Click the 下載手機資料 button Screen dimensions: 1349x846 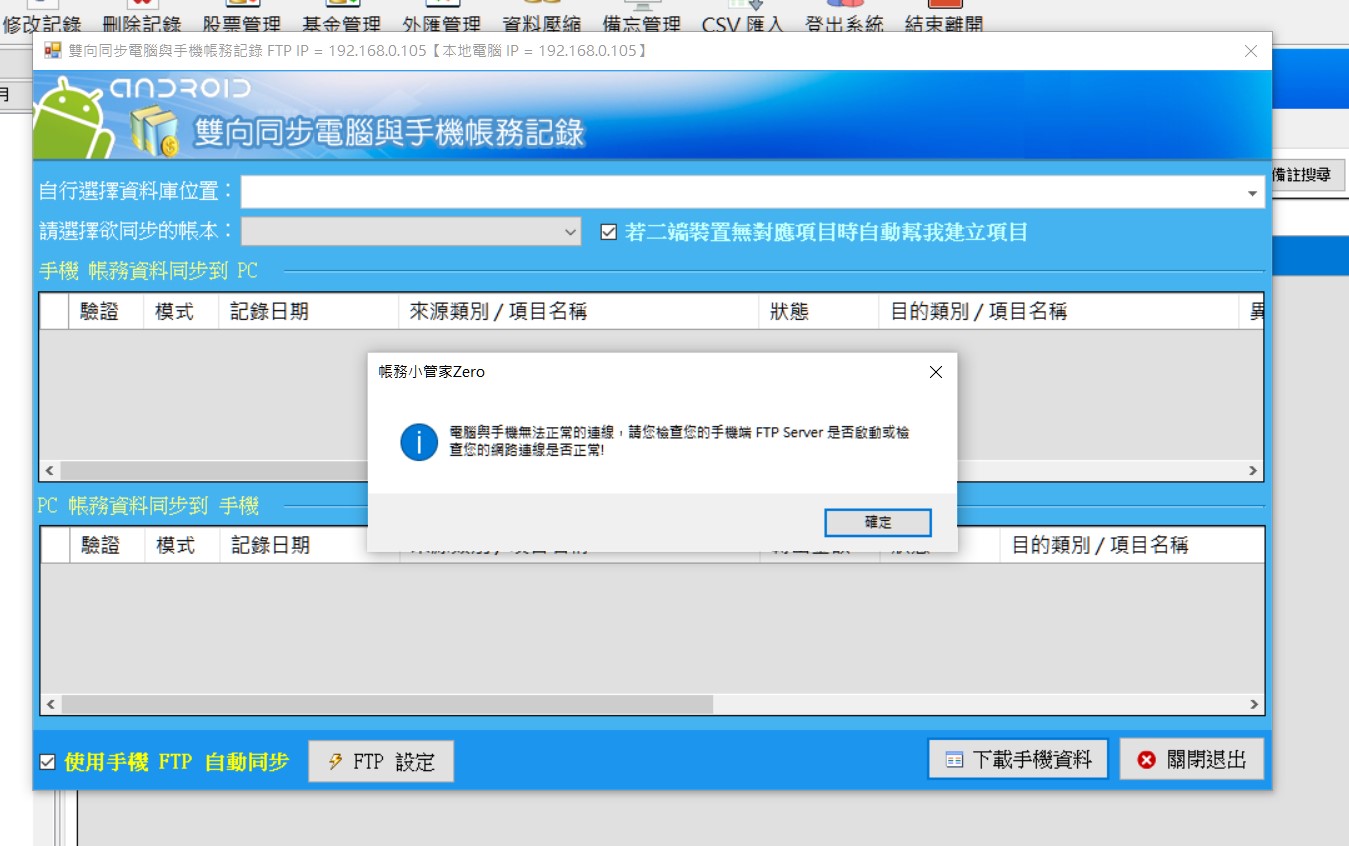1019,760
